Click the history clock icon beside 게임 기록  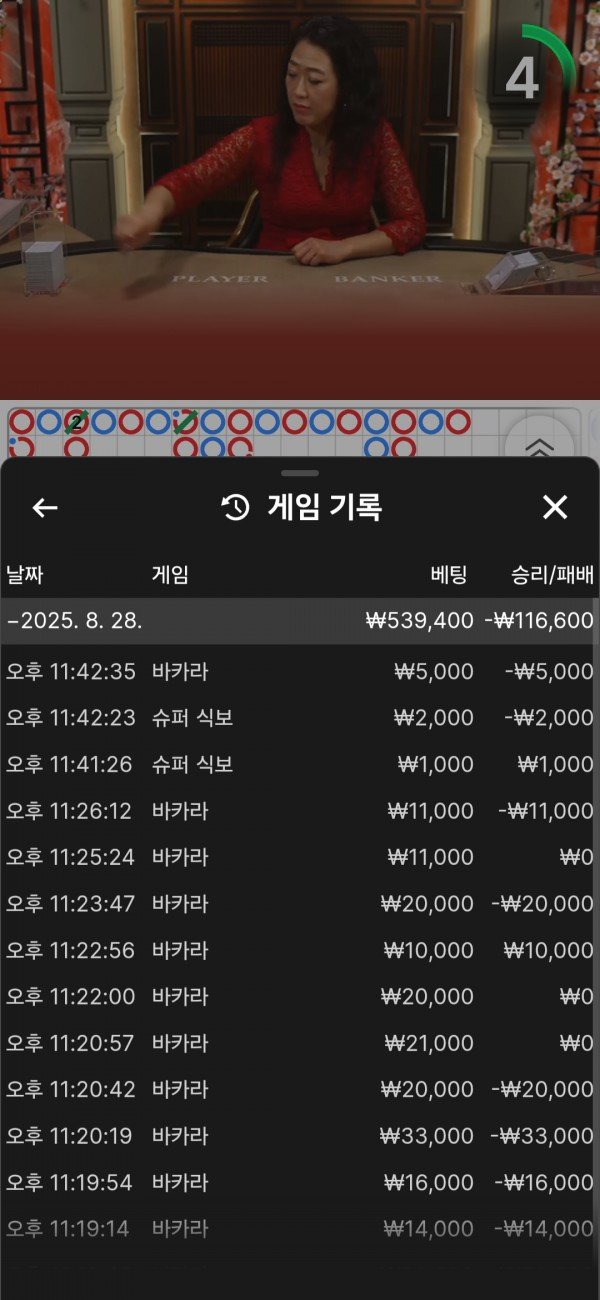235,508
